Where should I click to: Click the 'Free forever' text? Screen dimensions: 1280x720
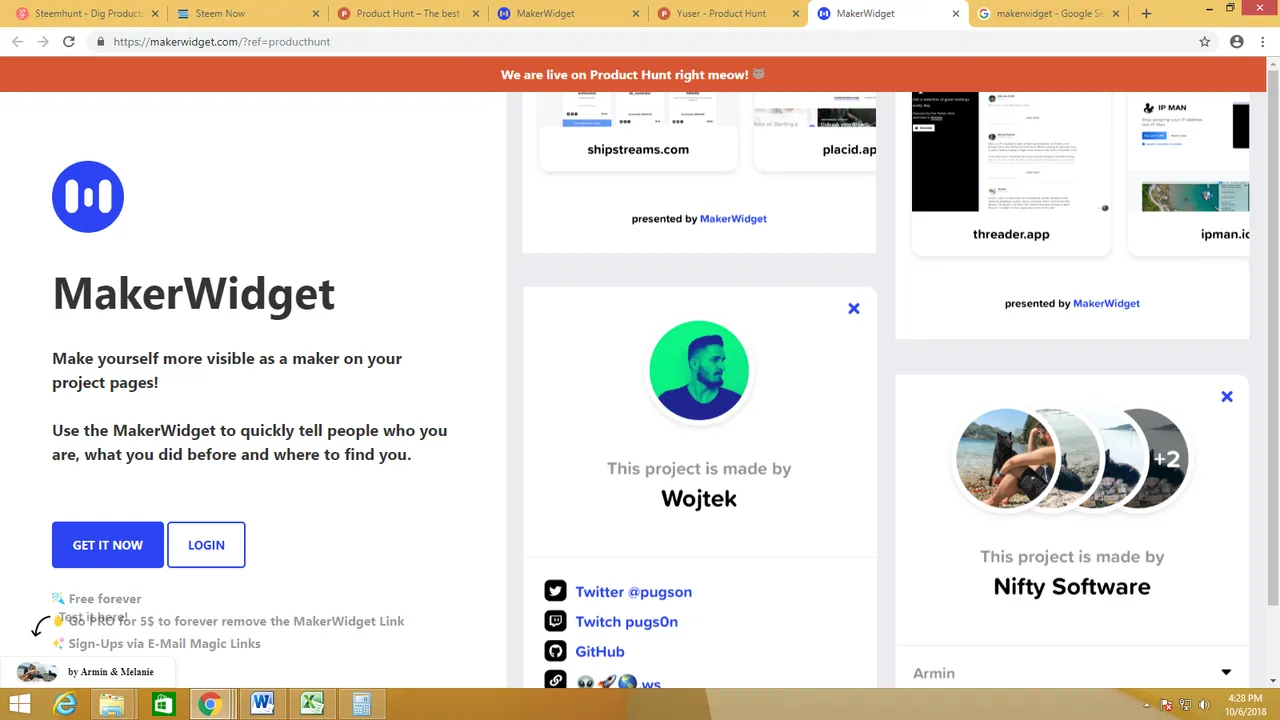click(105, 599)
